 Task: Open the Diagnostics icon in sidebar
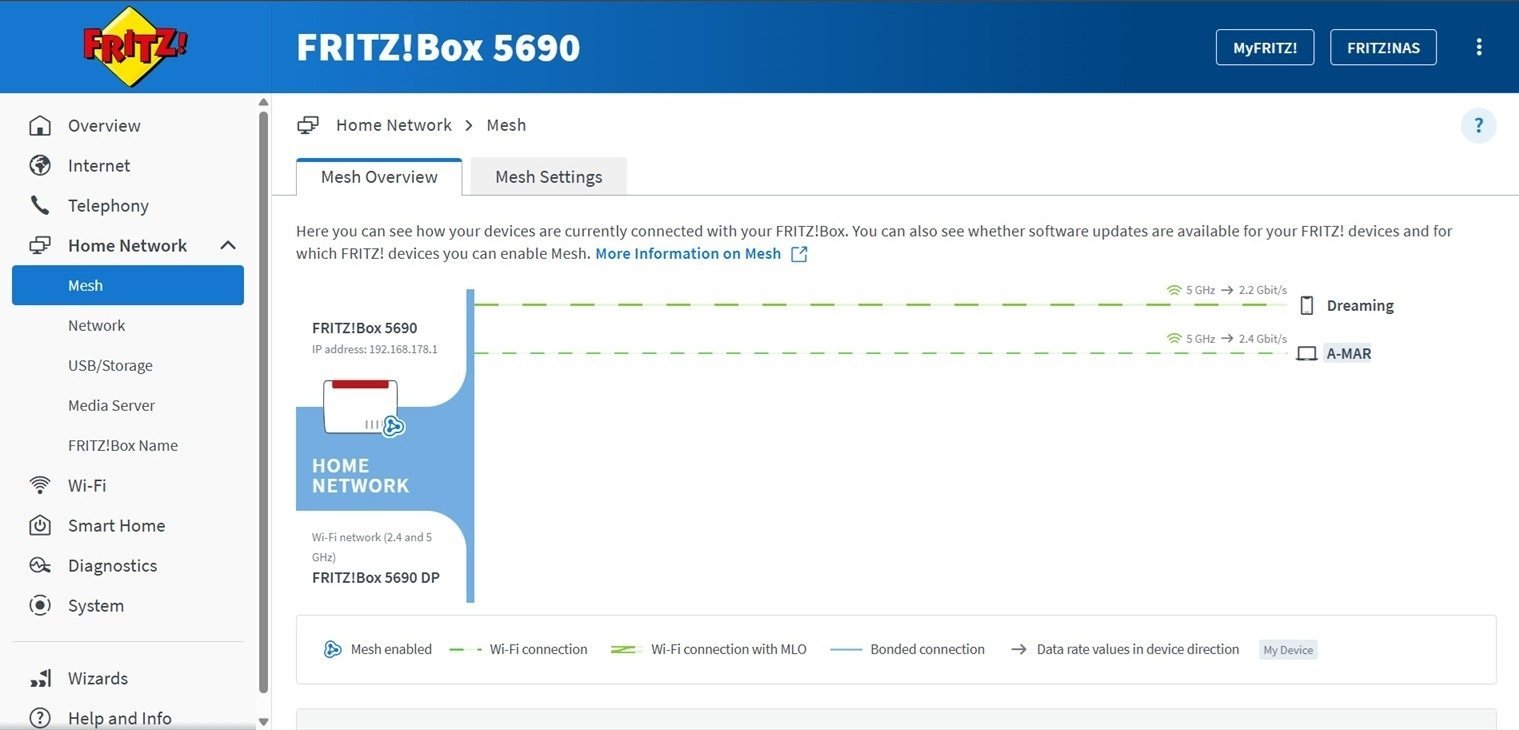tap(40, 566)
